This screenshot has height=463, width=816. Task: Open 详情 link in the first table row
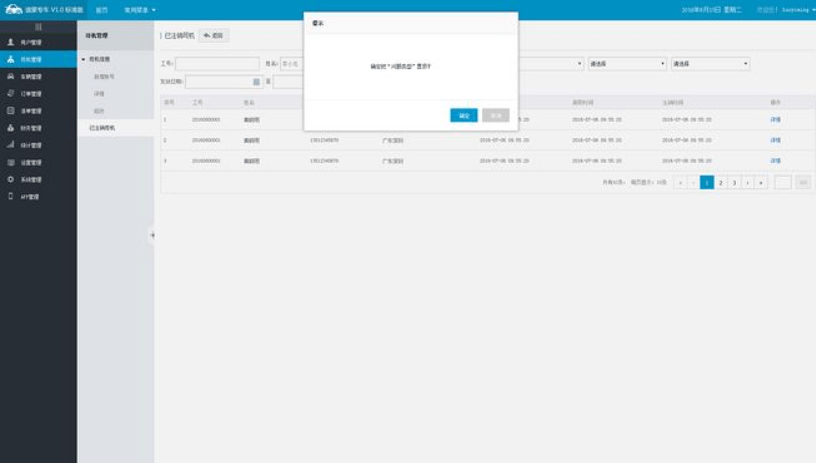click(775, 119)
